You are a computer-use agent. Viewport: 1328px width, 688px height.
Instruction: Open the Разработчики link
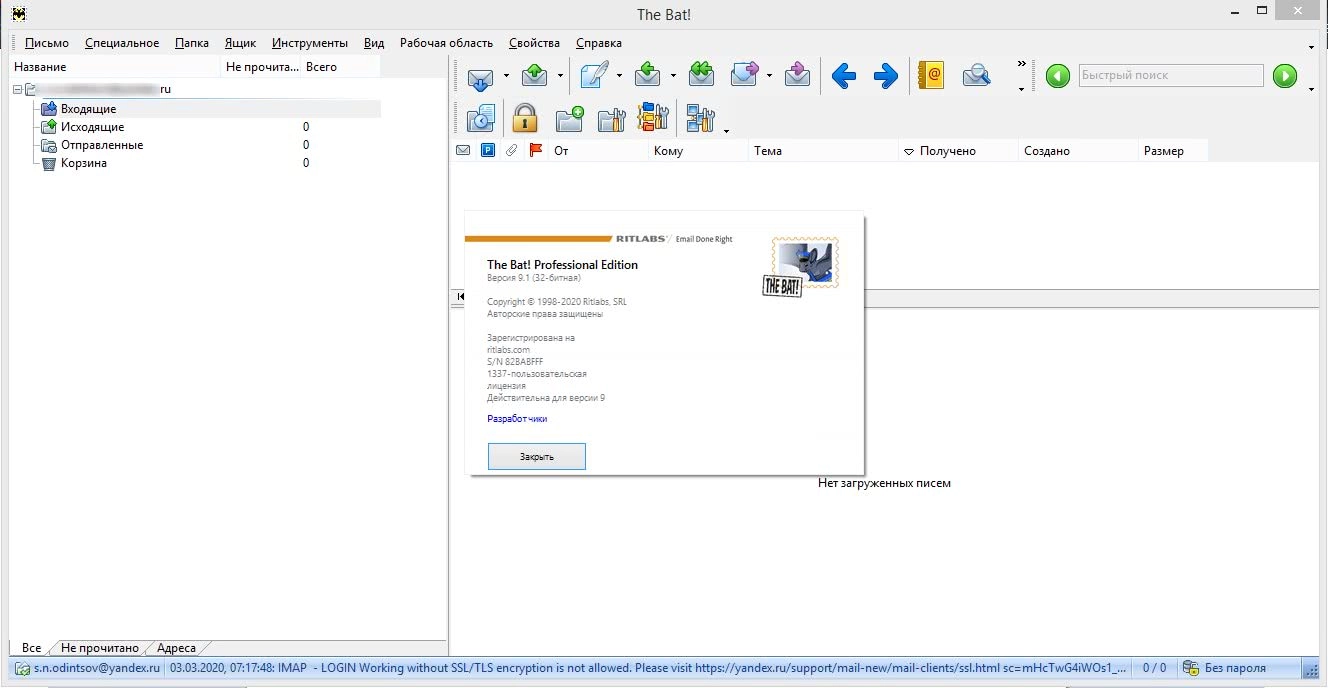pos(517,419)
